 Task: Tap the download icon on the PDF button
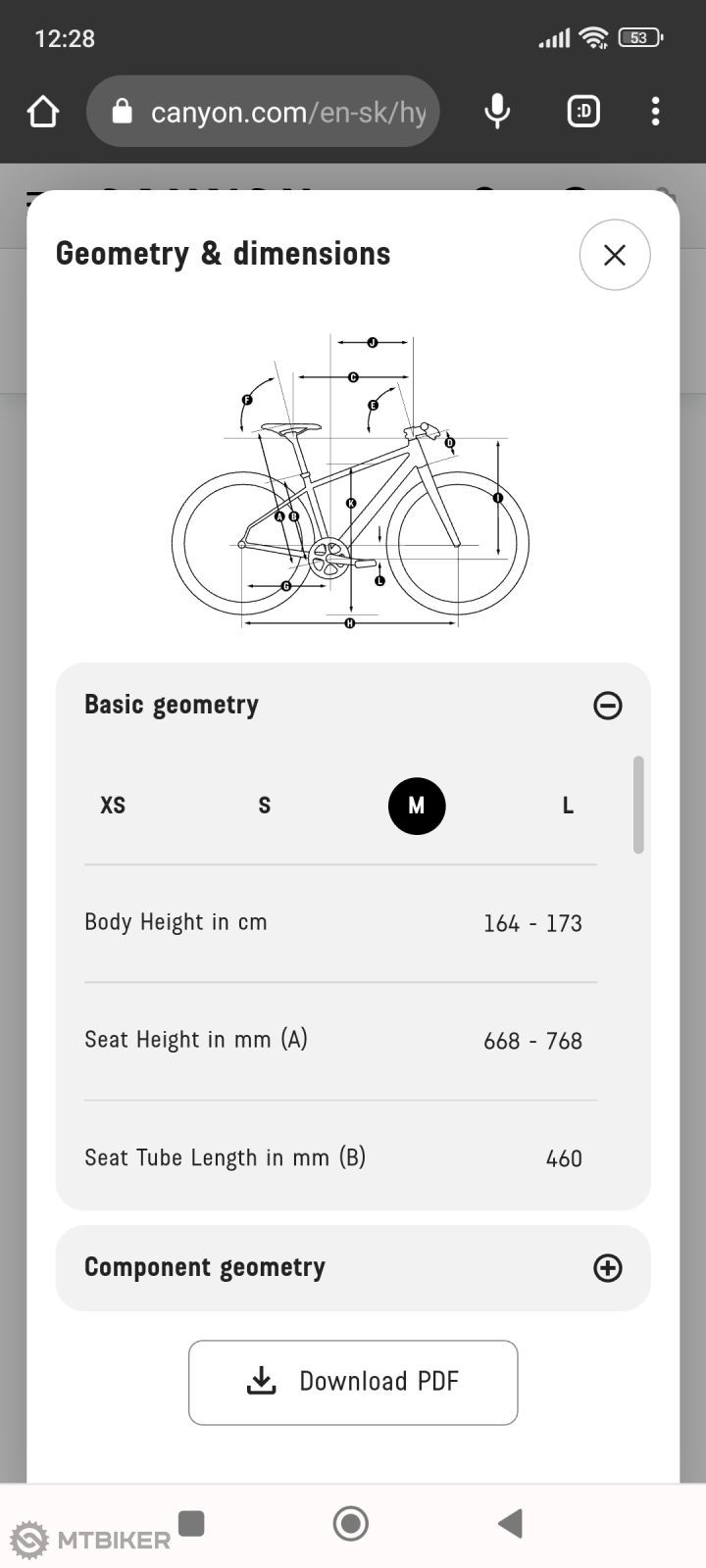(x=260, y=1381)
